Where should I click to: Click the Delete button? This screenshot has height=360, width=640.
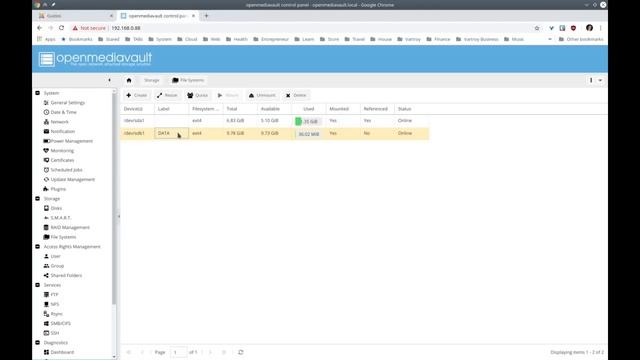click(x=296, y=96)
